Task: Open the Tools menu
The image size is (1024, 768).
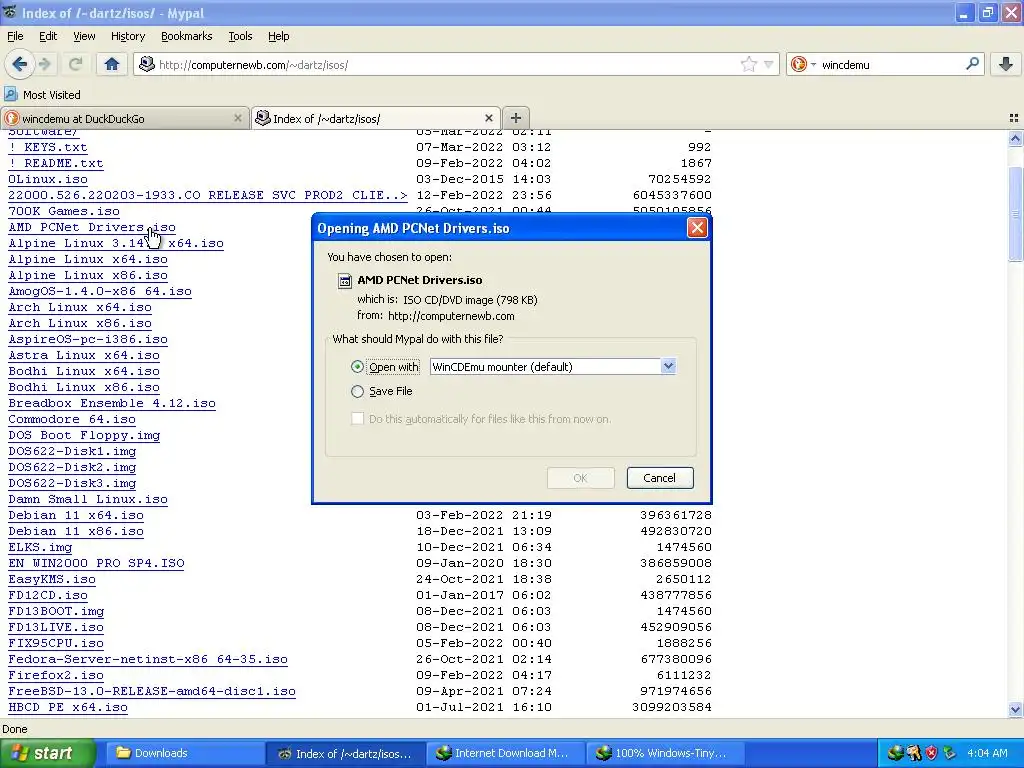Action: tap(240, 36)
